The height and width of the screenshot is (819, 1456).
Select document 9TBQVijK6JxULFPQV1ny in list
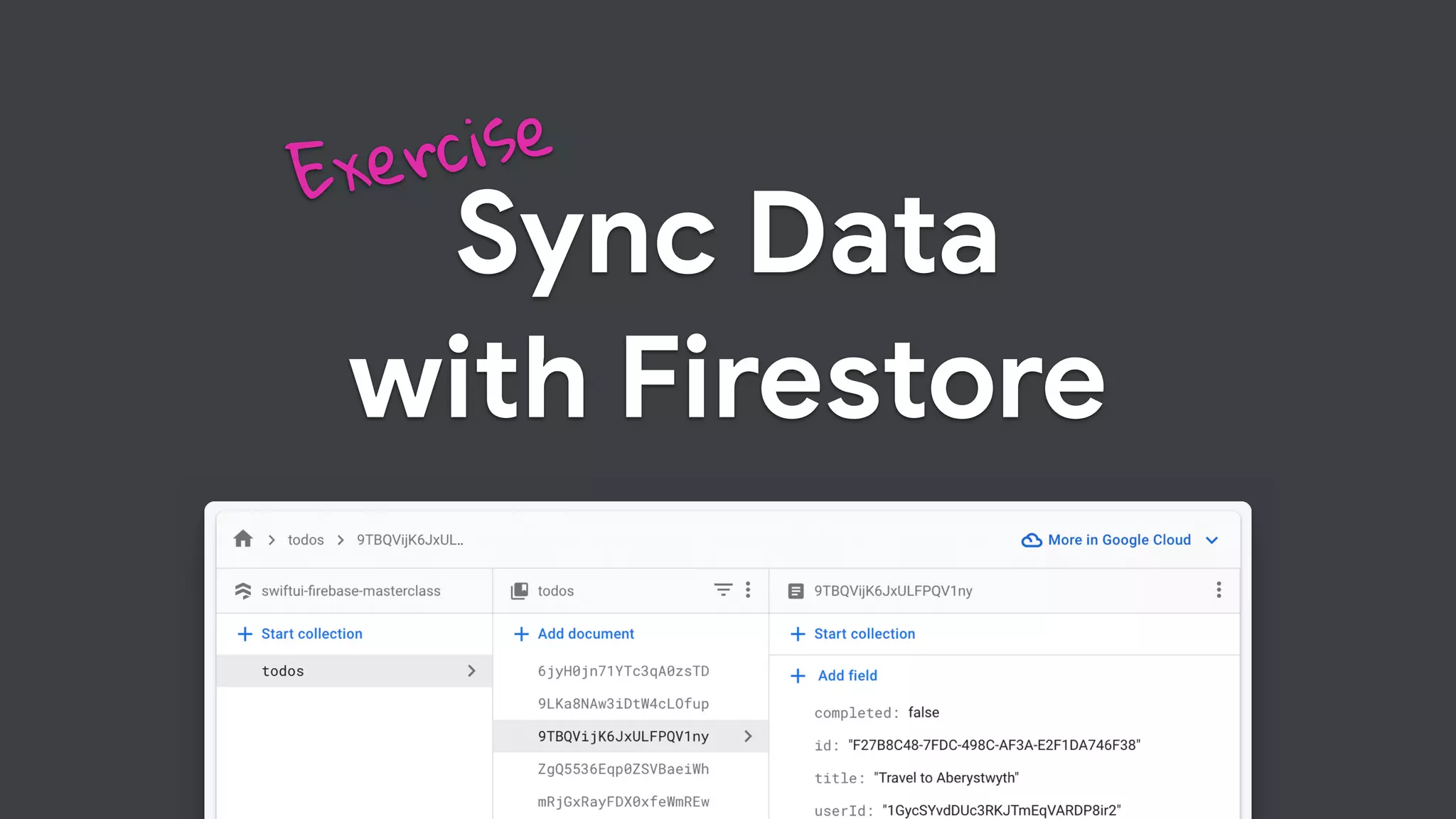coord(631,737)
